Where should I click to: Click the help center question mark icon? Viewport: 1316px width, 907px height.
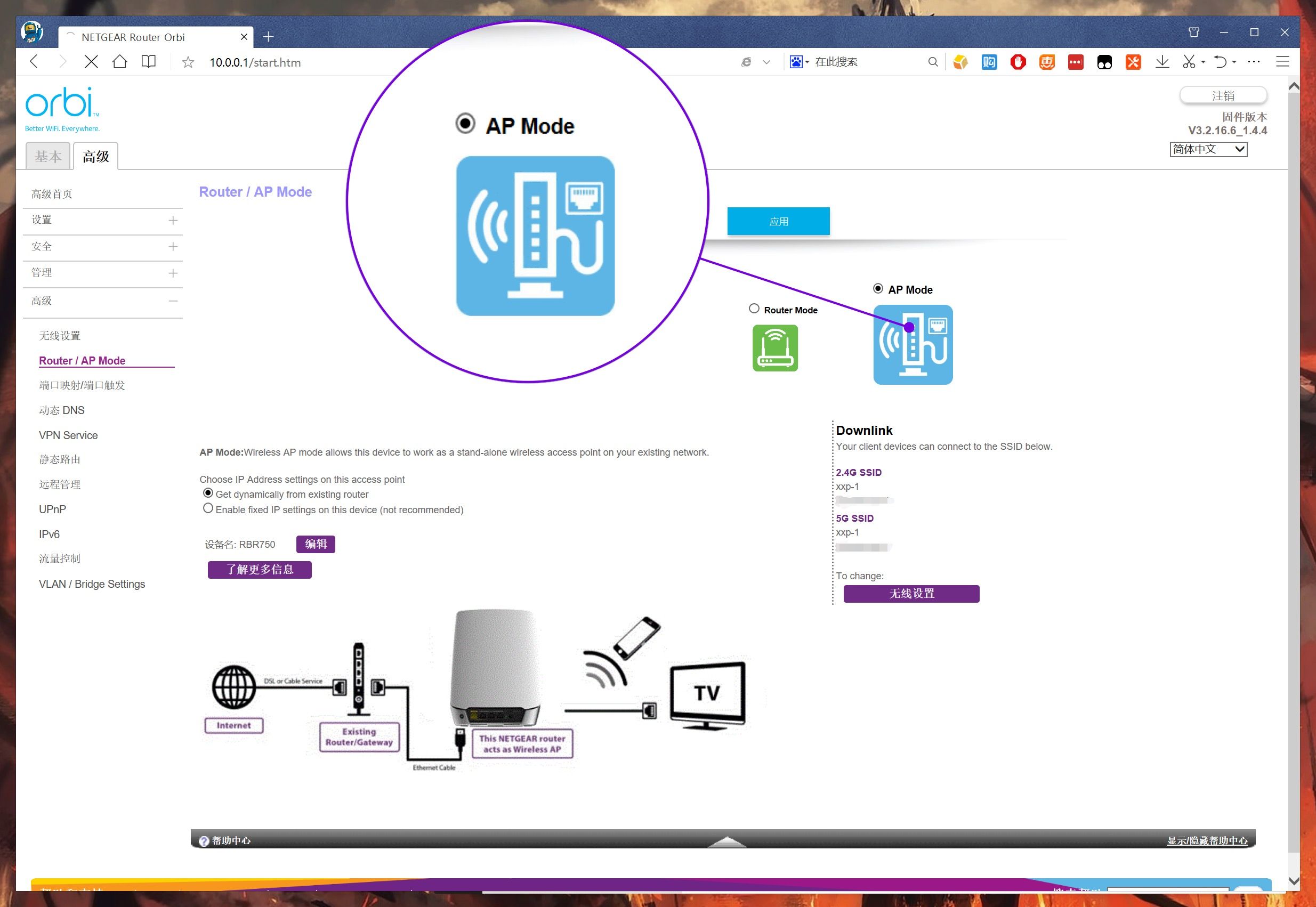(204, 841)
